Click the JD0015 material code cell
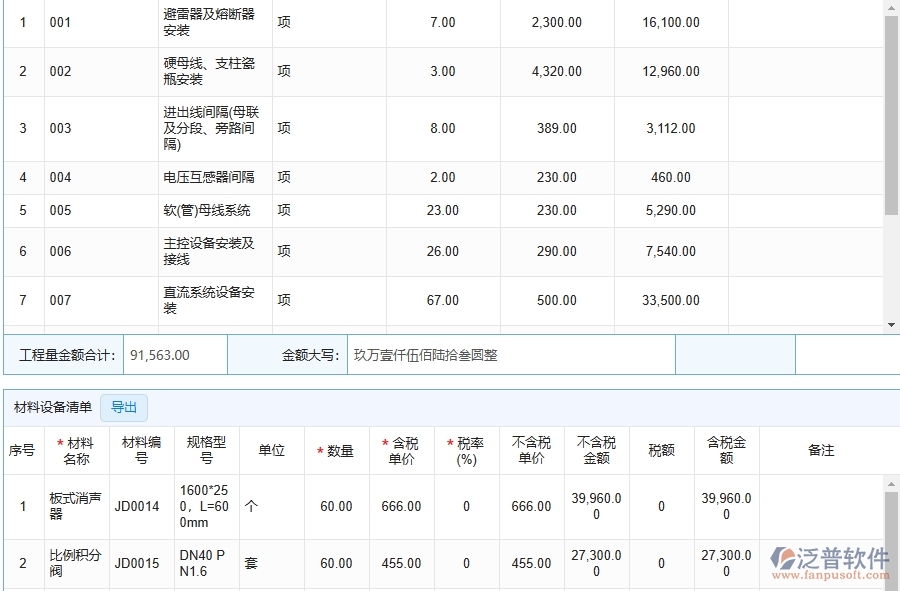 click(x=137, y=564)
